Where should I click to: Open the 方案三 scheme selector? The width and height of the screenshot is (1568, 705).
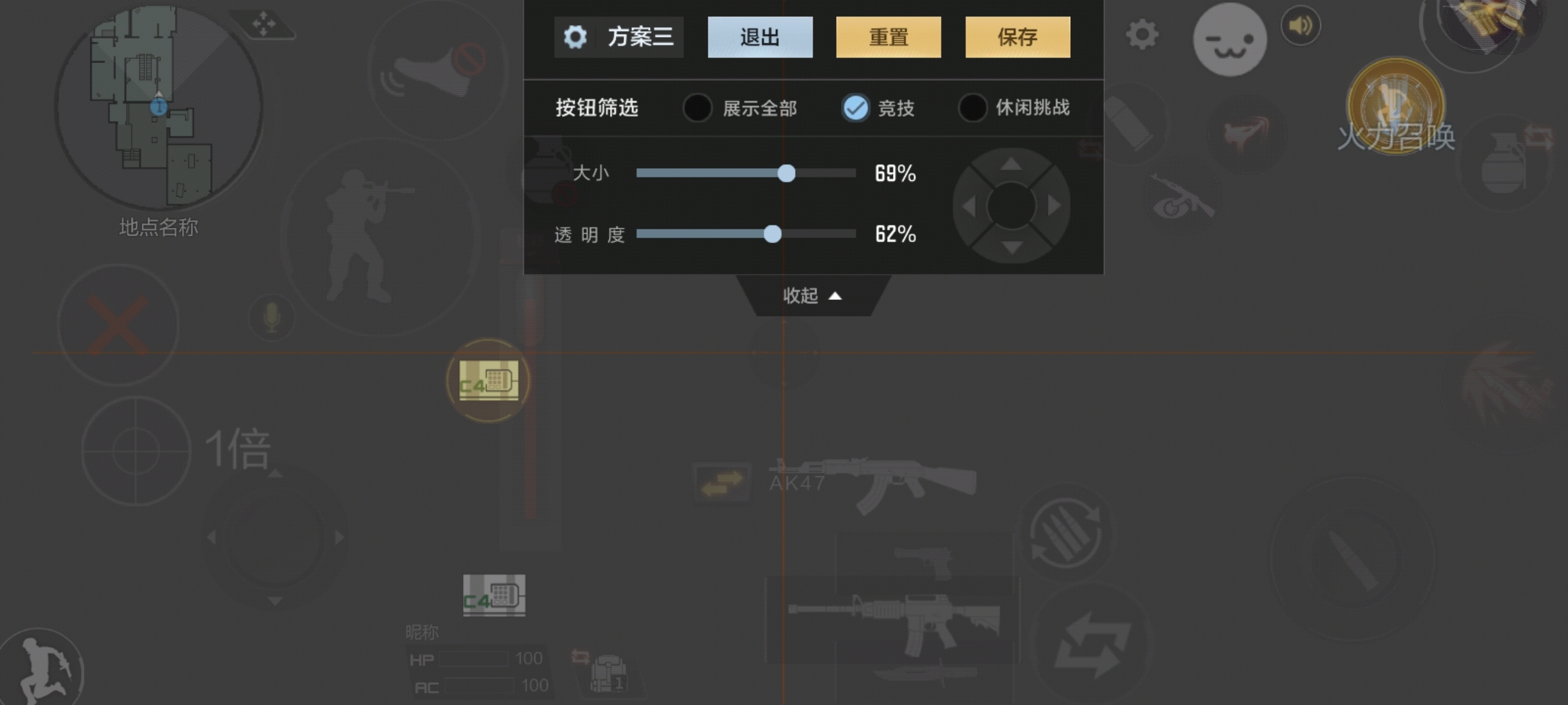619,37
